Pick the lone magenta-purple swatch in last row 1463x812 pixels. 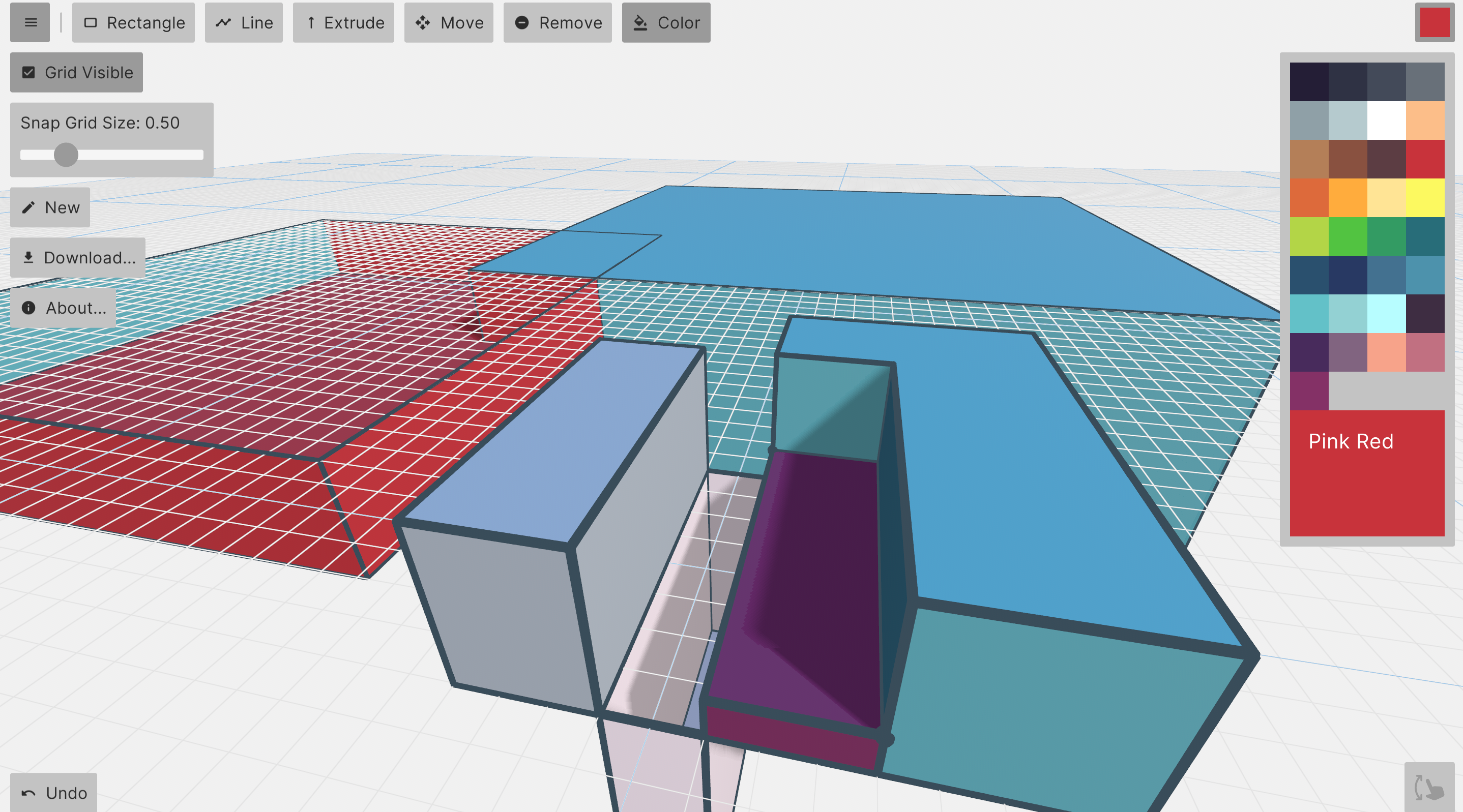[1309, 390]
